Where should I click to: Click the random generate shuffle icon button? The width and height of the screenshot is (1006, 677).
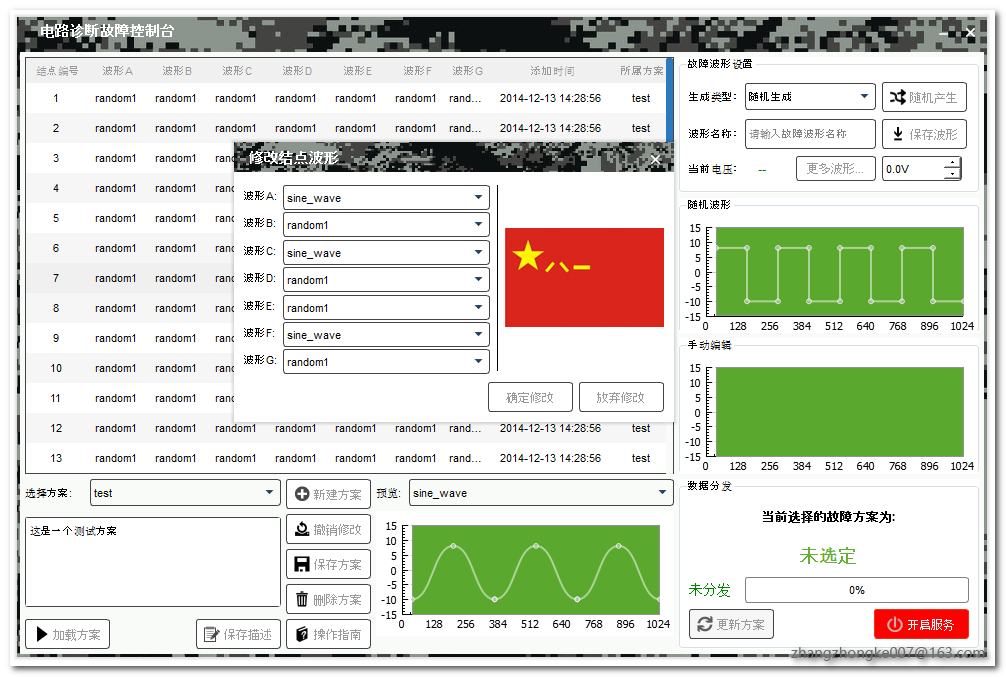point(924,97)
